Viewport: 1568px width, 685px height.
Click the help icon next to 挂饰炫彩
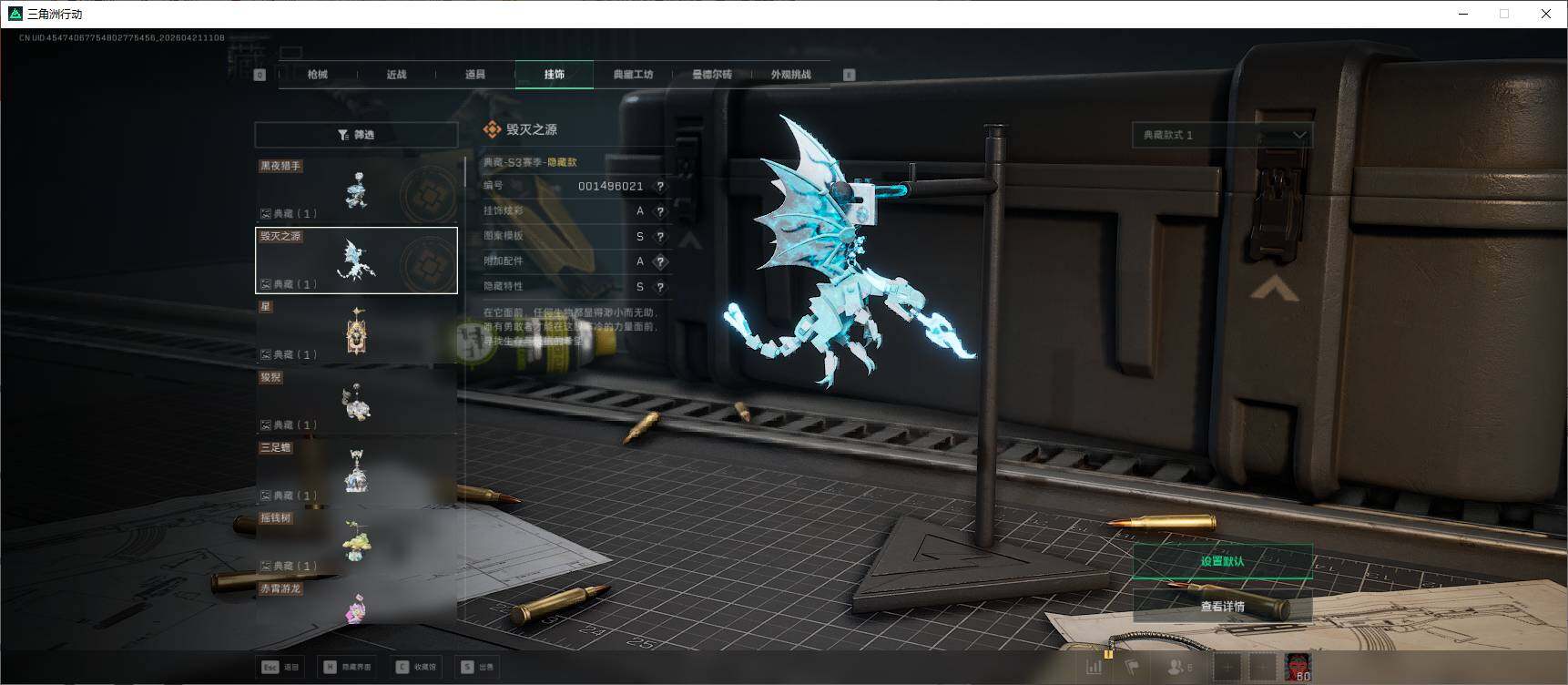(x=660, y=211)
